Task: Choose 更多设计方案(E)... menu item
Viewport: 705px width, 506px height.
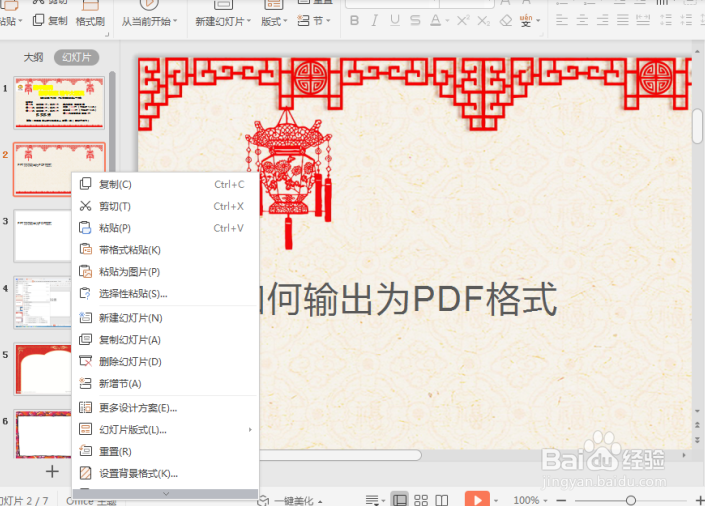Action: click(165, 408)
